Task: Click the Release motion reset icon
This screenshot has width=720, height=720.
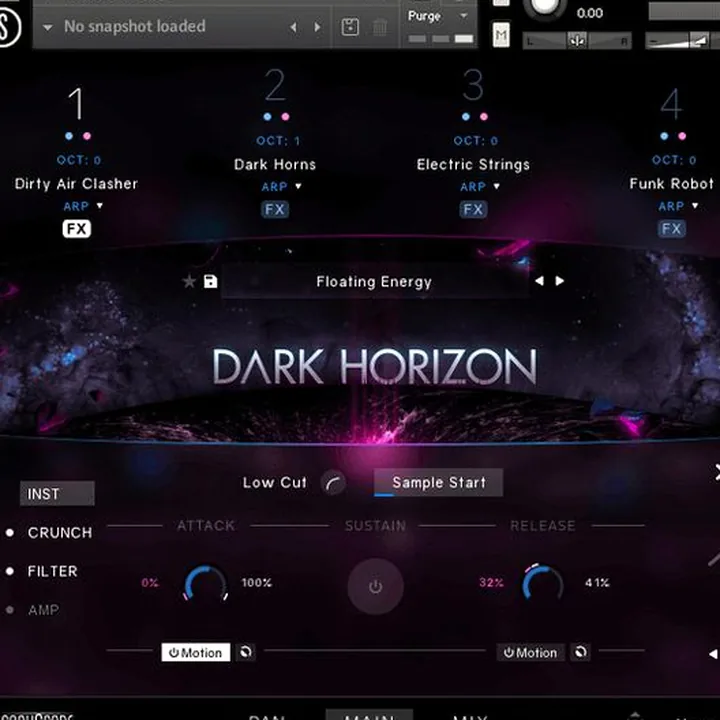Action: (580, 652)
